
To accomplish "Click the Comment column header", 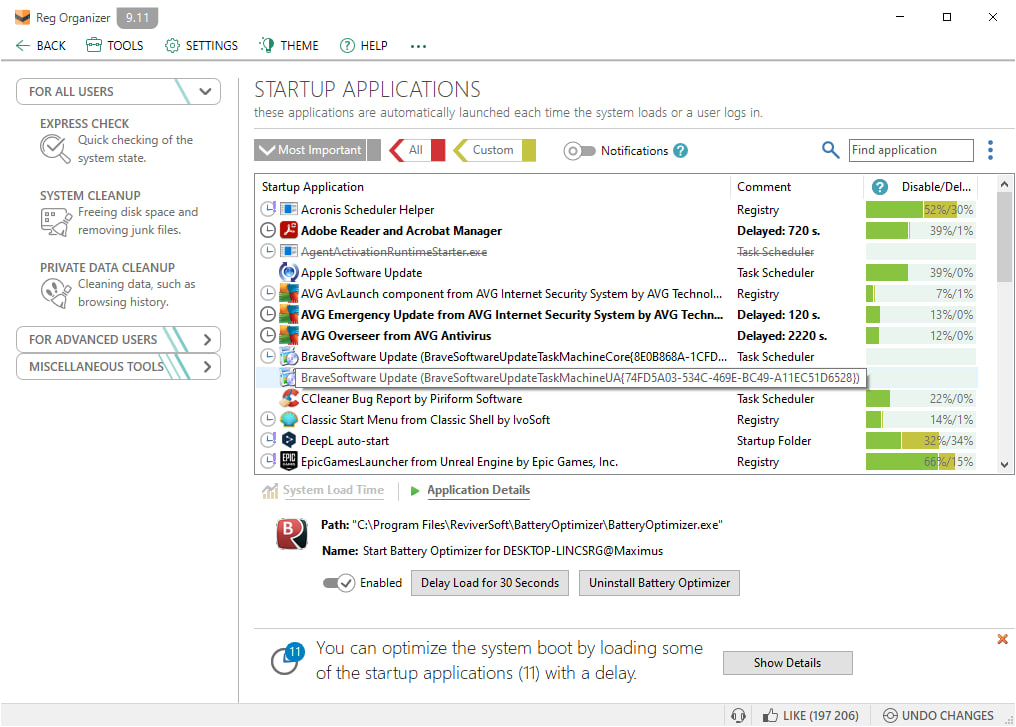I will coord(797,187).
